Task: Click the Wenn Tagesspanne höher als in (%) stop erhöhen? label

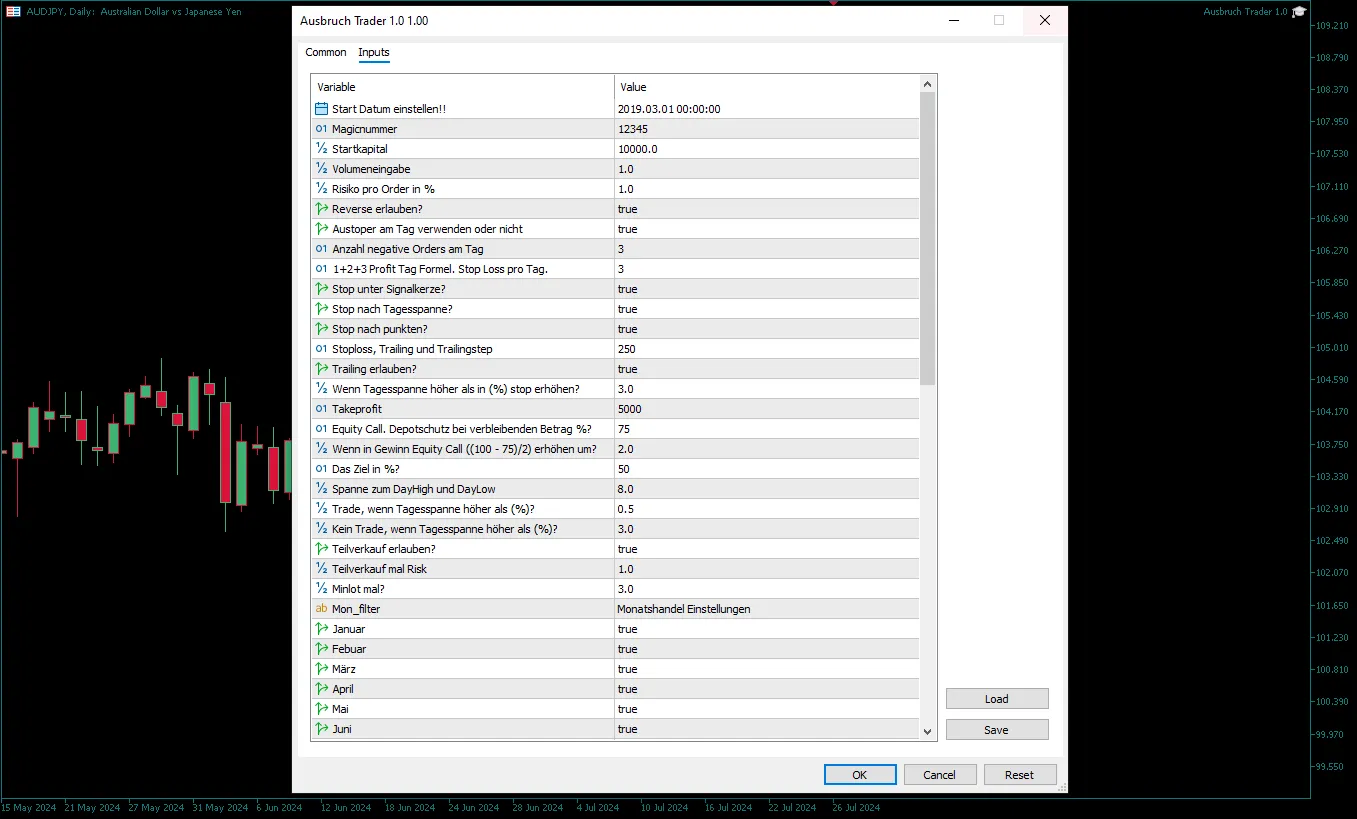Action: click(x=456, y=389)
